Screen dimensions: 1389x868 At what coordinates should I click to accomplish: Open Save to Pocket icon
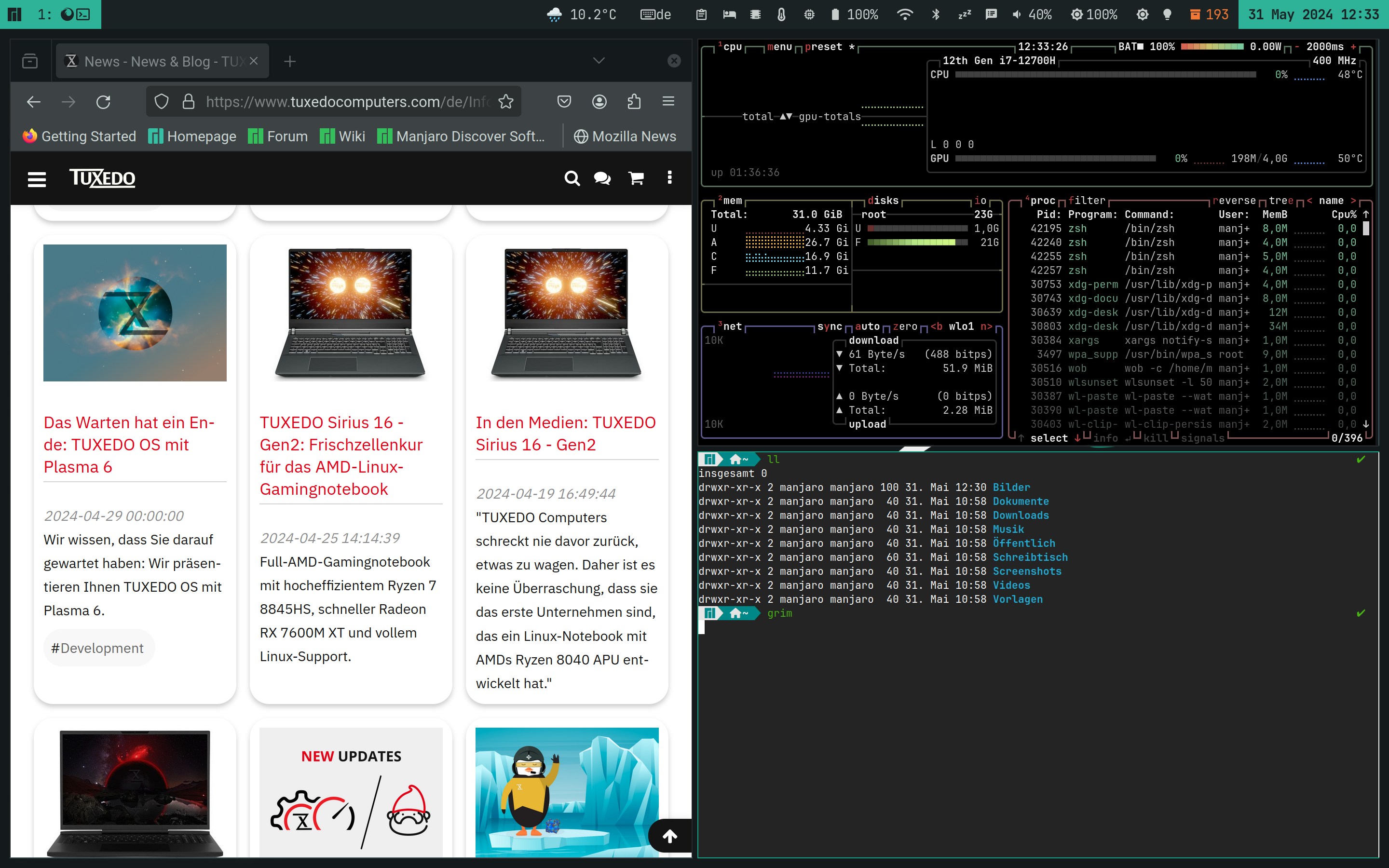[564, 102]
